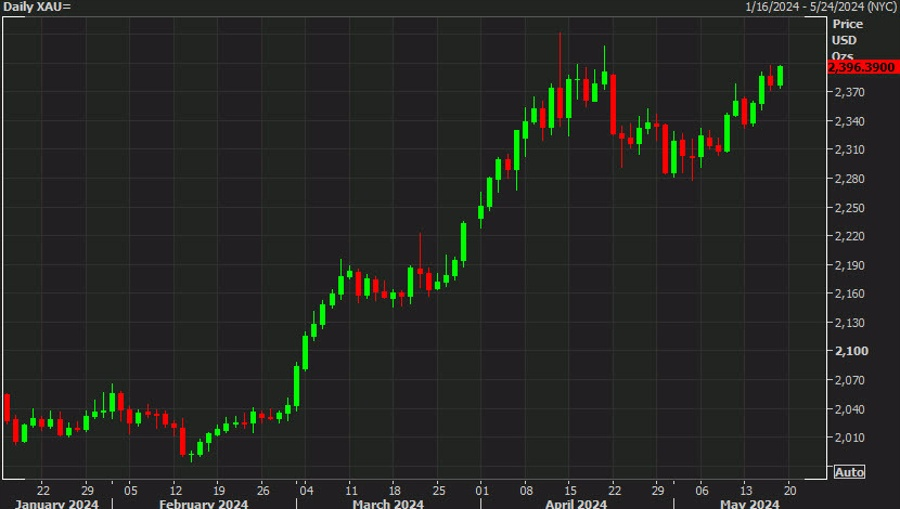The image size is (900, 509).
Task: Click the Daily XAU= chart title
Action: tap(37, 7)
